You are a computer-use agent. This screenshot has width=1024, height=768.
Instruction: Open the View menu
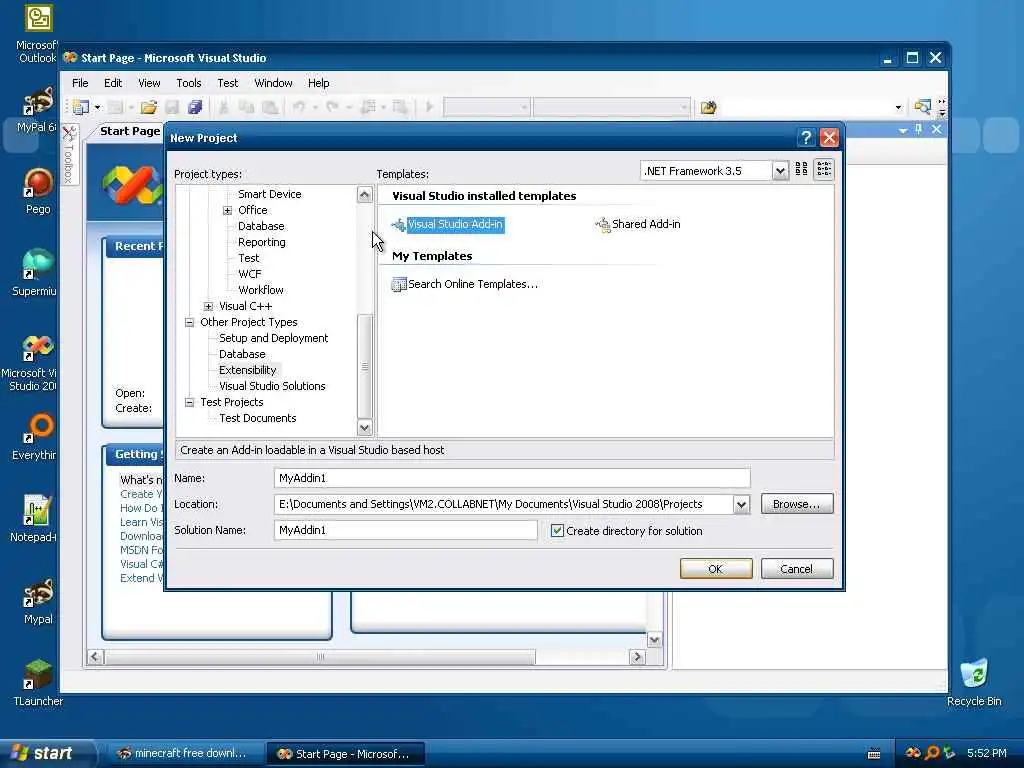(149, 83)
